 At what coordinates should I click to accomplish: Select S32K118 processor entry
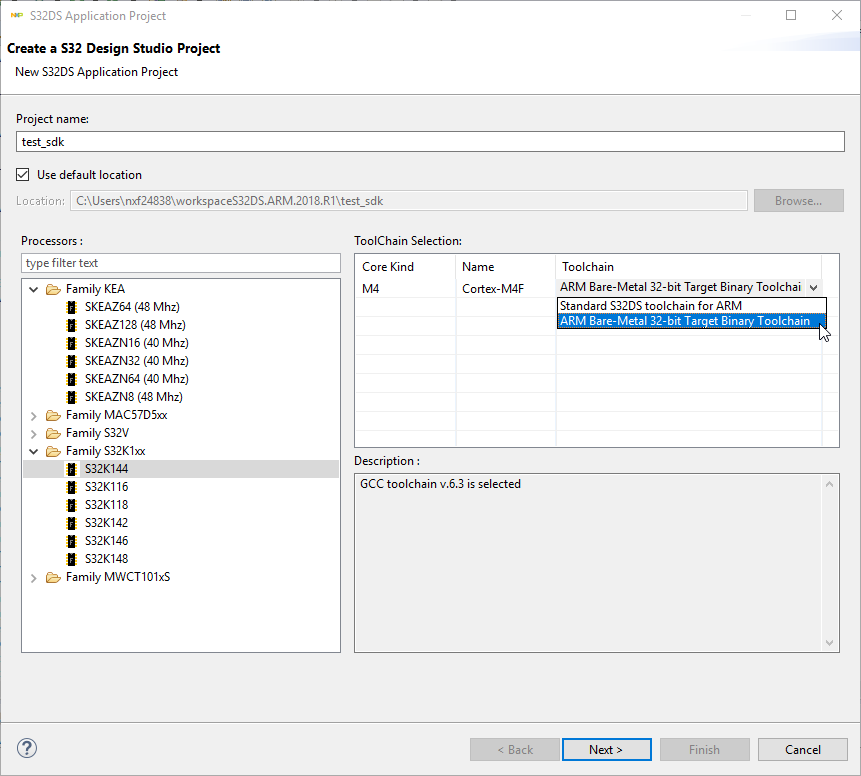107,505
